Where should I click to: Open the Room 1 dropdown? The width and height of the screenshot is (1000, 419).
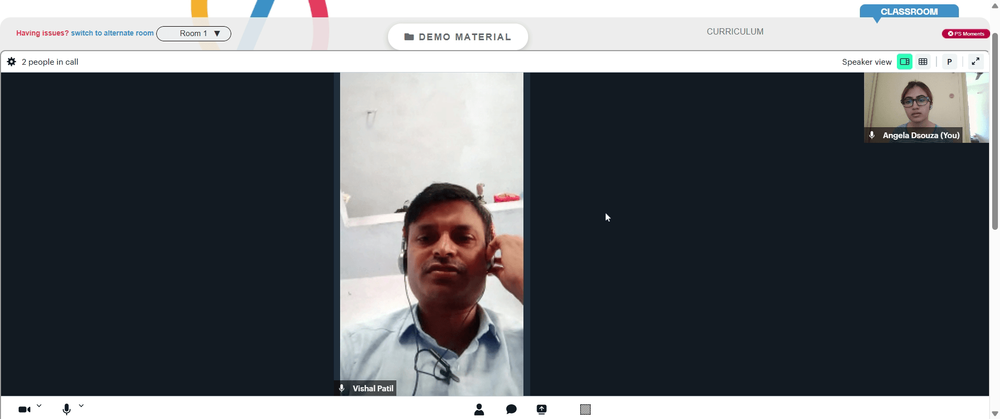pyautogui.click(x=194, y=33)
